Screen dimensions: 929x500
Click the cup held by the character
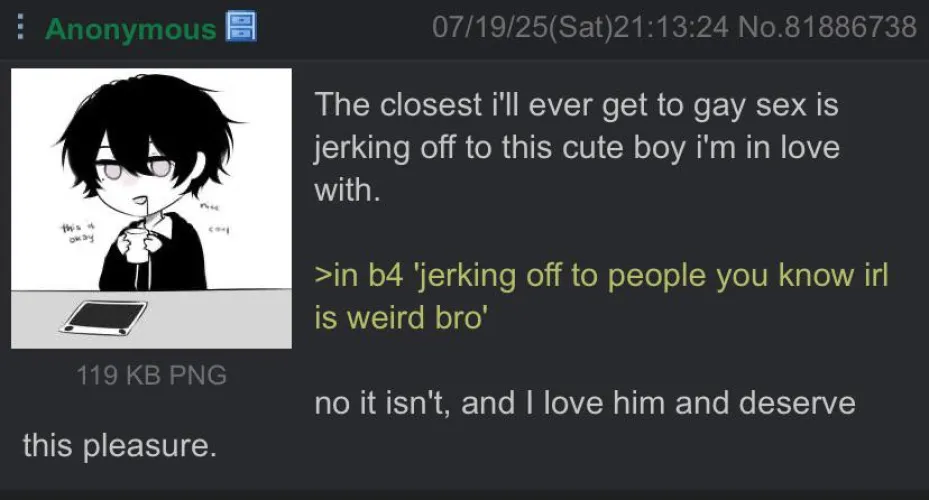tap(136, 243)
